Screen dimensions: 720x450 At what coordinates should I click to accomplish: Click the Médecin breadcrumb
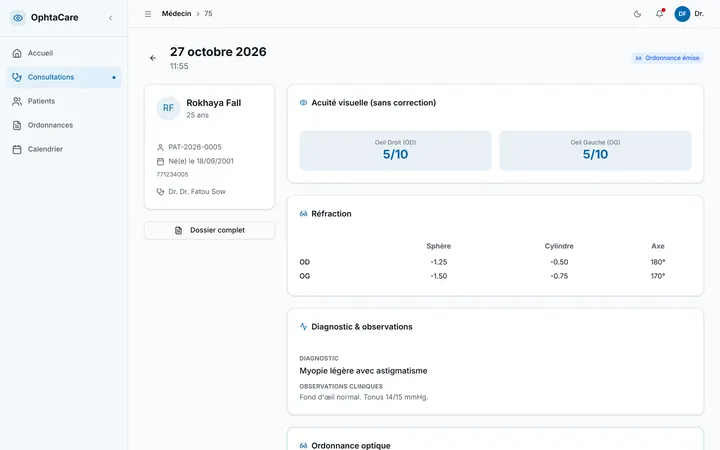pos(176,14)
